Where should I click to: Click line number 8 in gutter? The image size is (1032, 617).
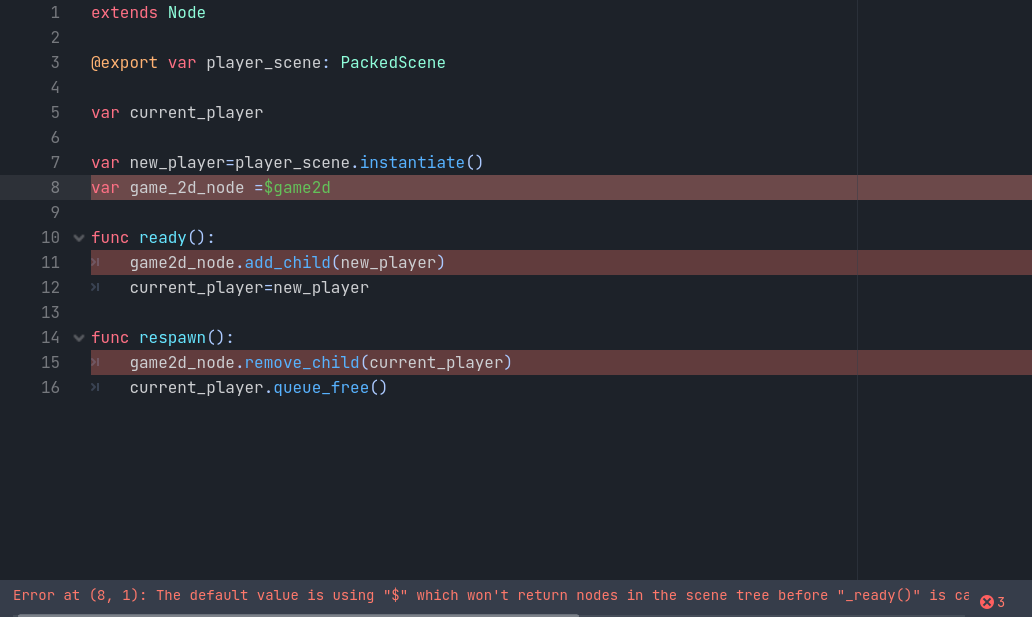pos(55,188)
